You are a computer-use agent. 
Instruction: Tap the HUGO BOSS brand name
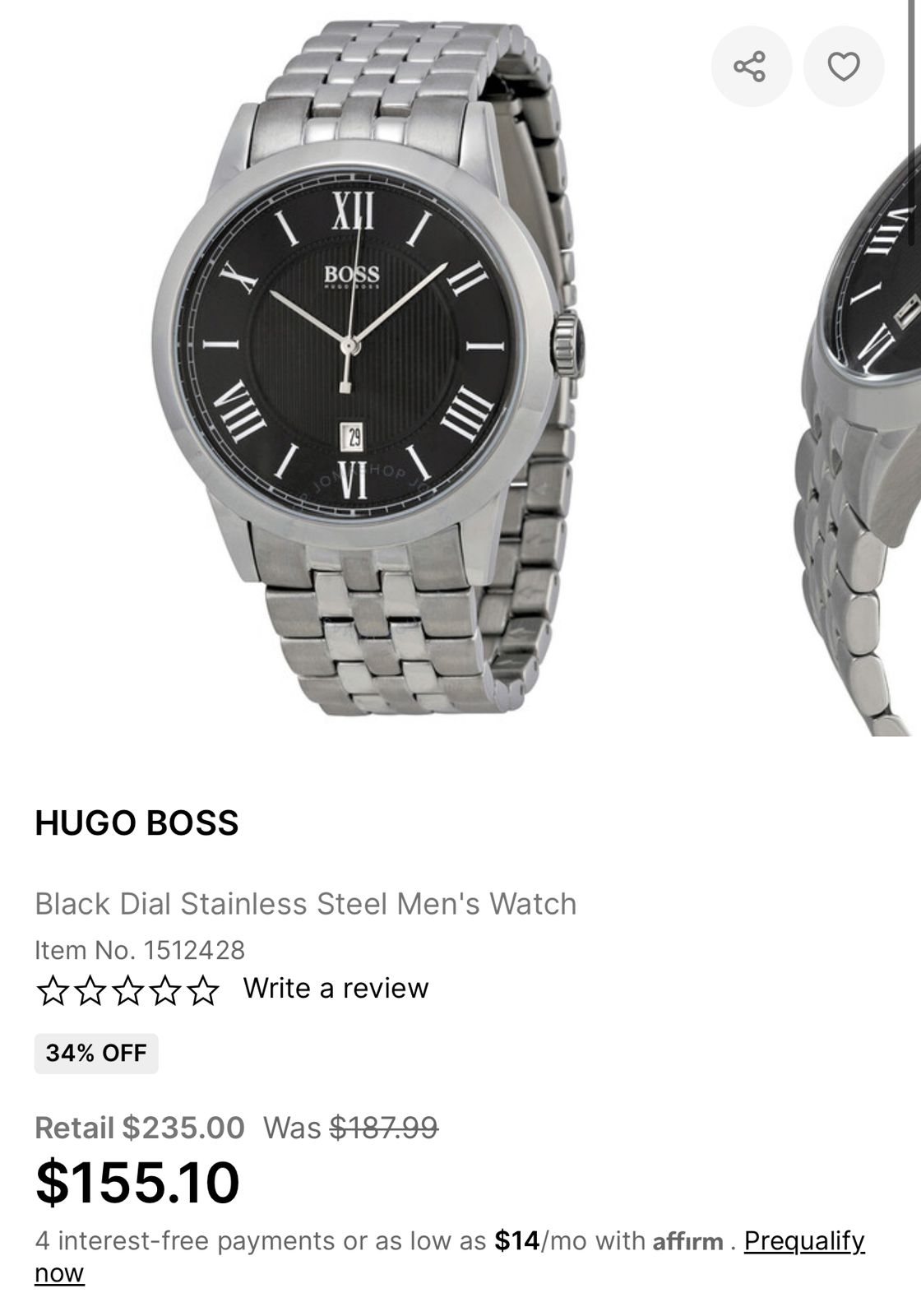(x=137, y=823)
